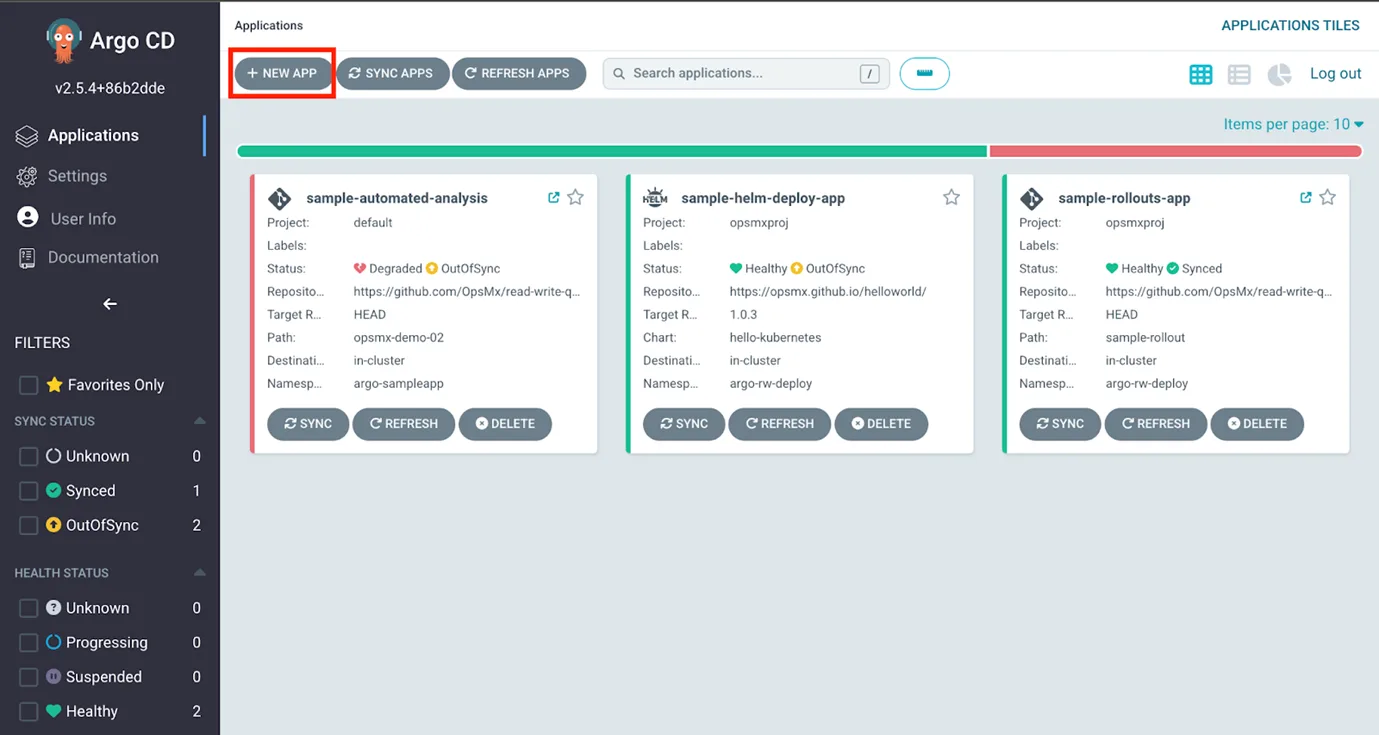Viewport: 1379px width, 735px height.
Task: Switch to tiles grid view
Action: 1200,74
